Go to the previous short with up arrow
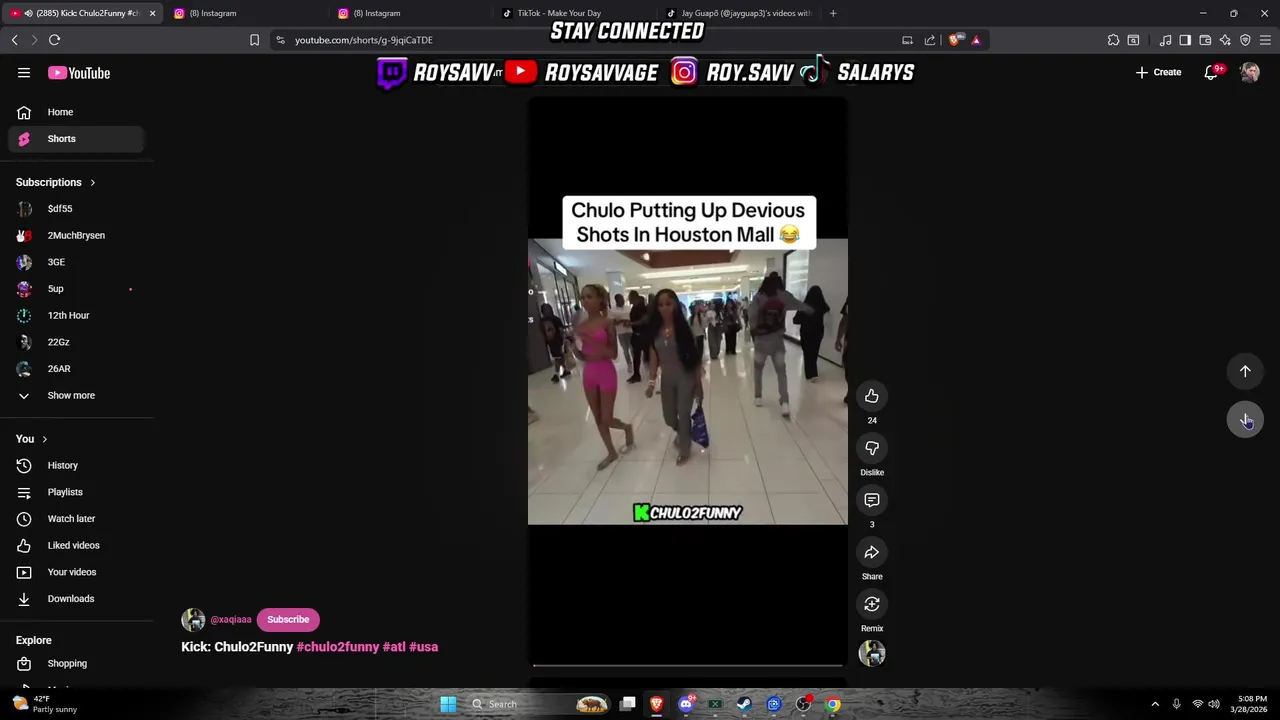The image size is (1280, 720). [x=1245, y=371]
